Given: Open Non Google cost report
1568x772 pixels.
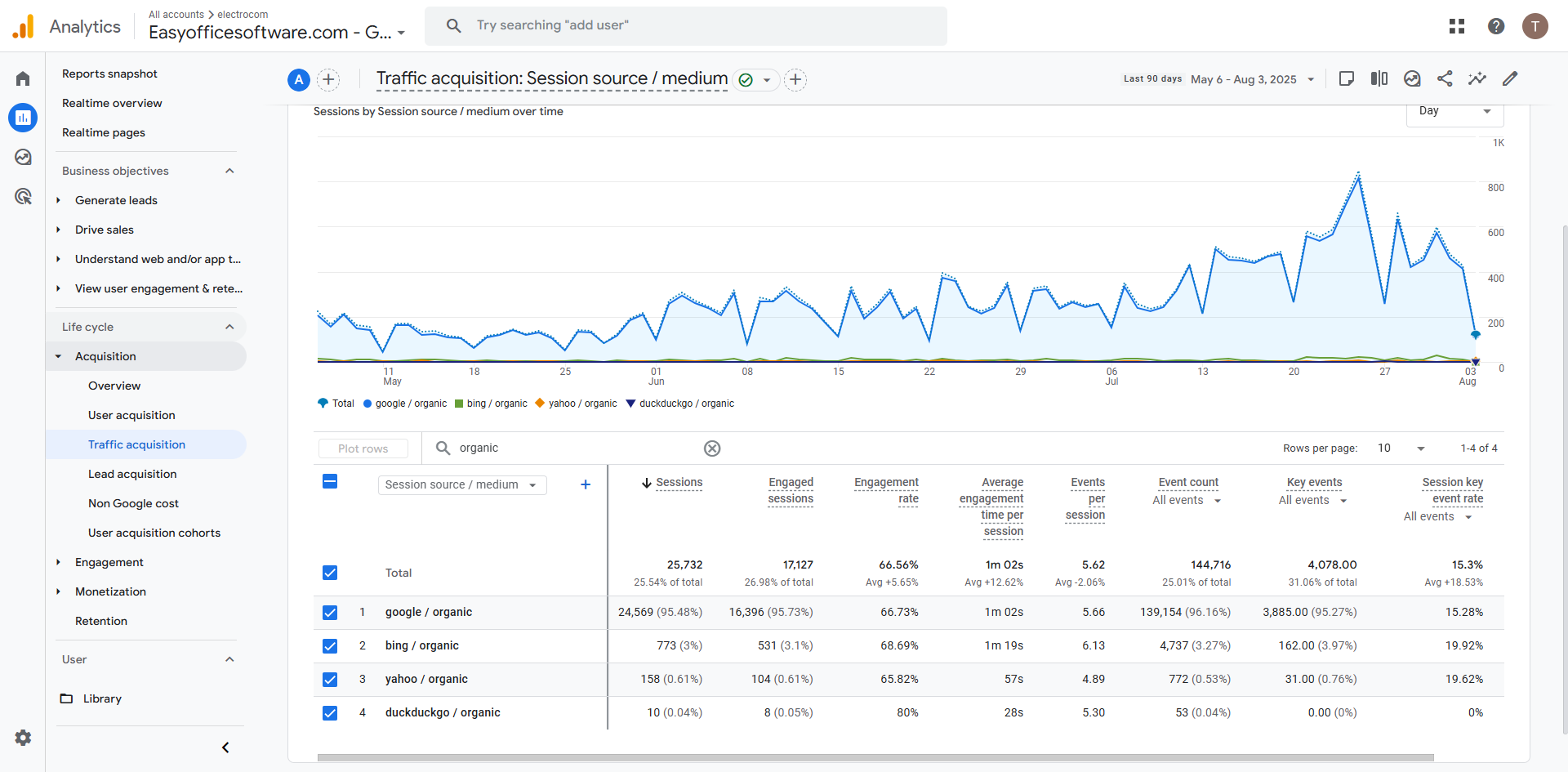Looking at the screenshot, I should pyautogui.click(x=133, y=503).
